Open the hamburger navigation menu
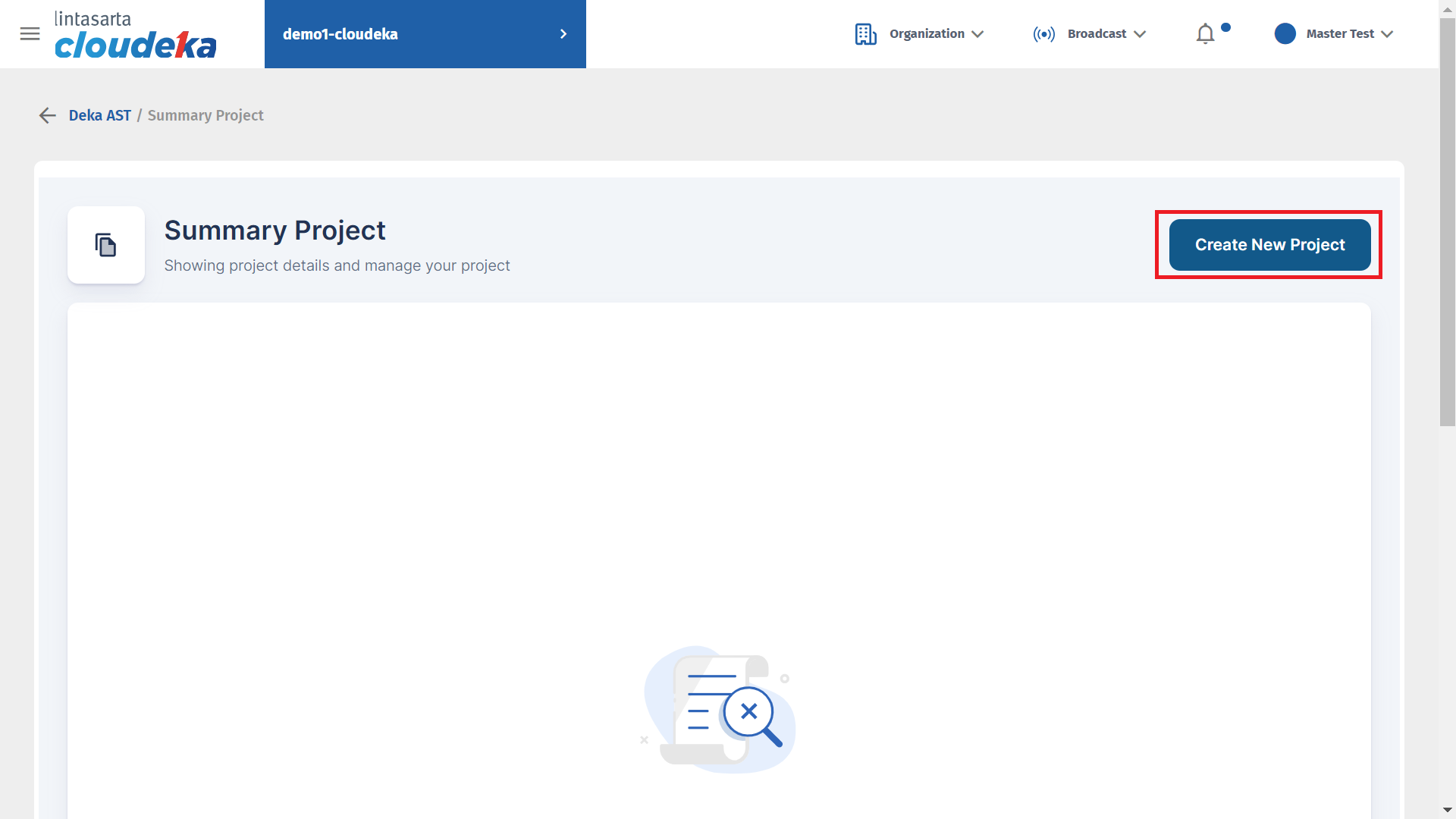Screen dimensions: 1456x819 click(x=30, y=33)
